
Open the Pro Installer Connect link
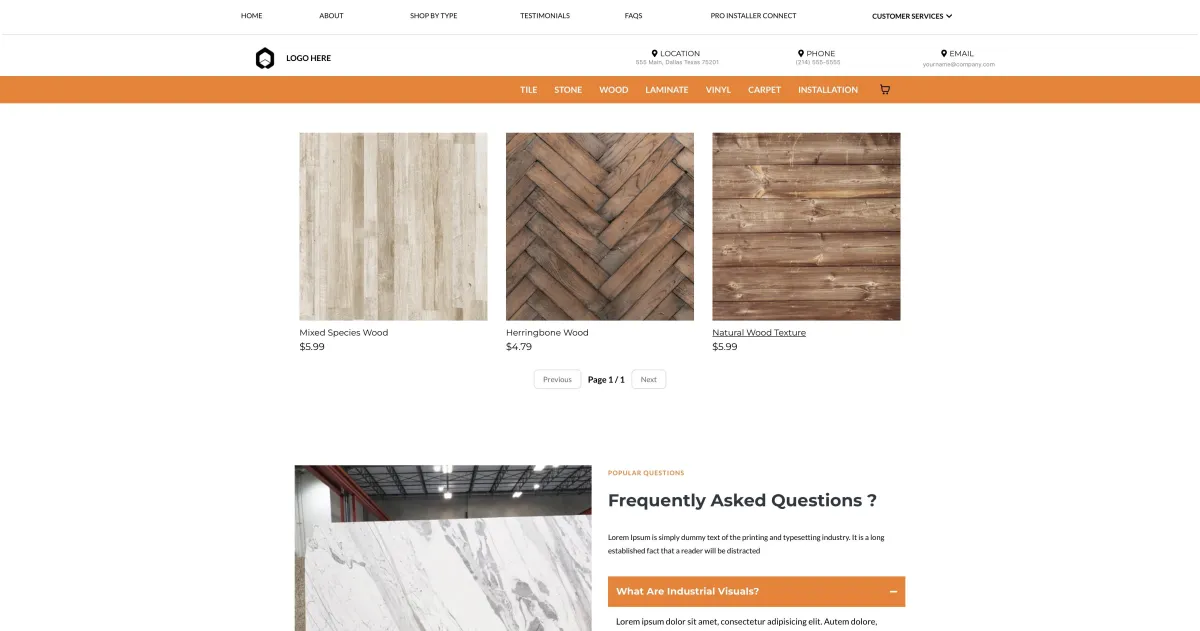pyautogui.click(x=753, y=16)
